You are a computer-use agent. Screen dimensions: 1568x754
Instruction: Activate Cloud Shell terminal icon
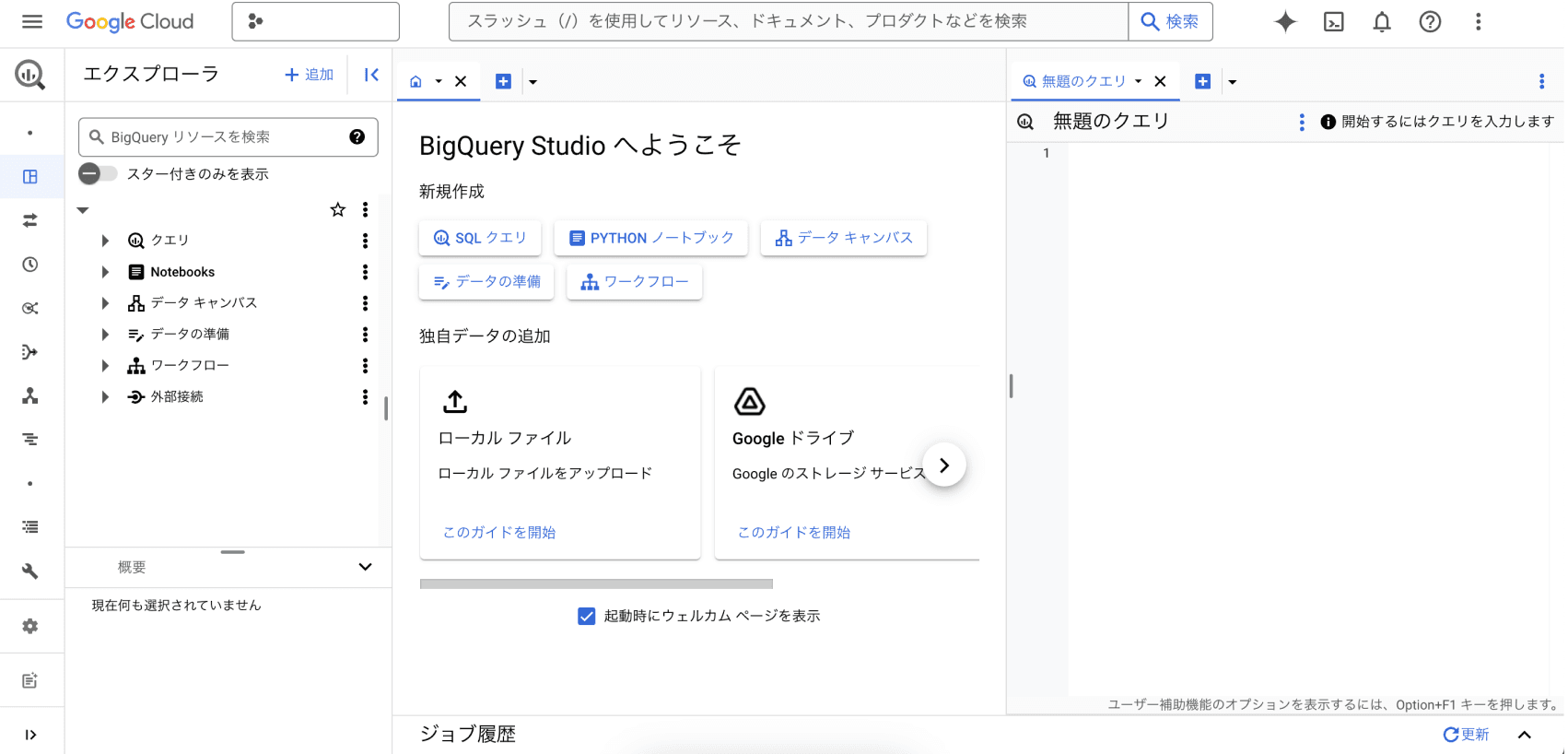[x=1333, y=21]
